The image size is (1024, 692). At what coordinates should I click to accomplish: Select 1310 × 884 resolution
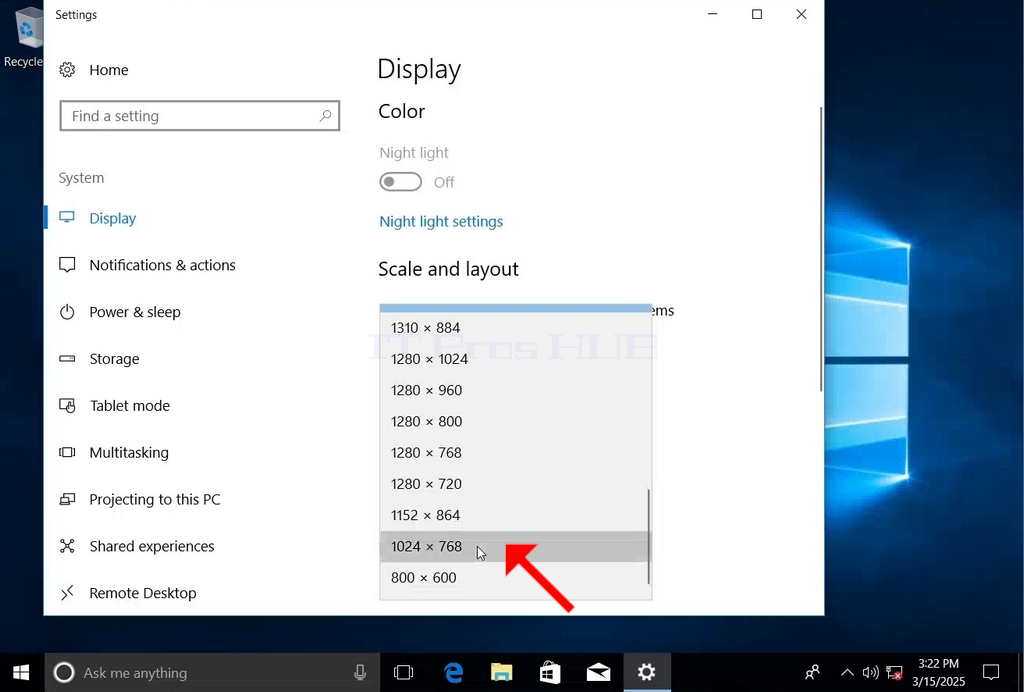pos(515,328)
